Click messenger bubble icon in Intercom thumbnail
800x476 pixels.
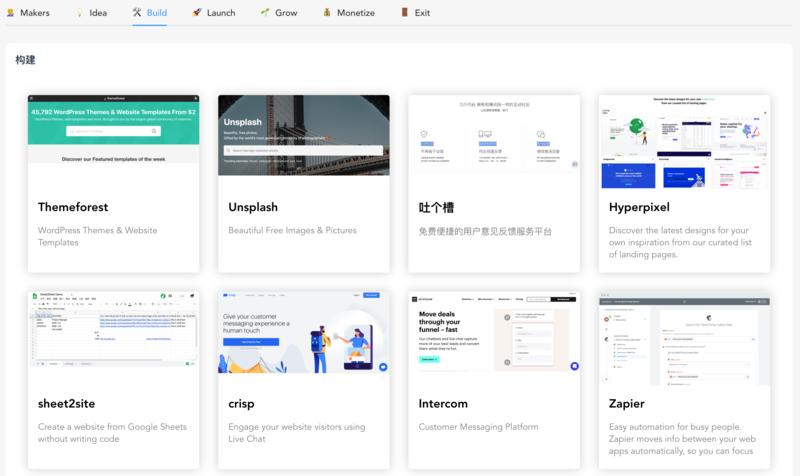(574, 366)
